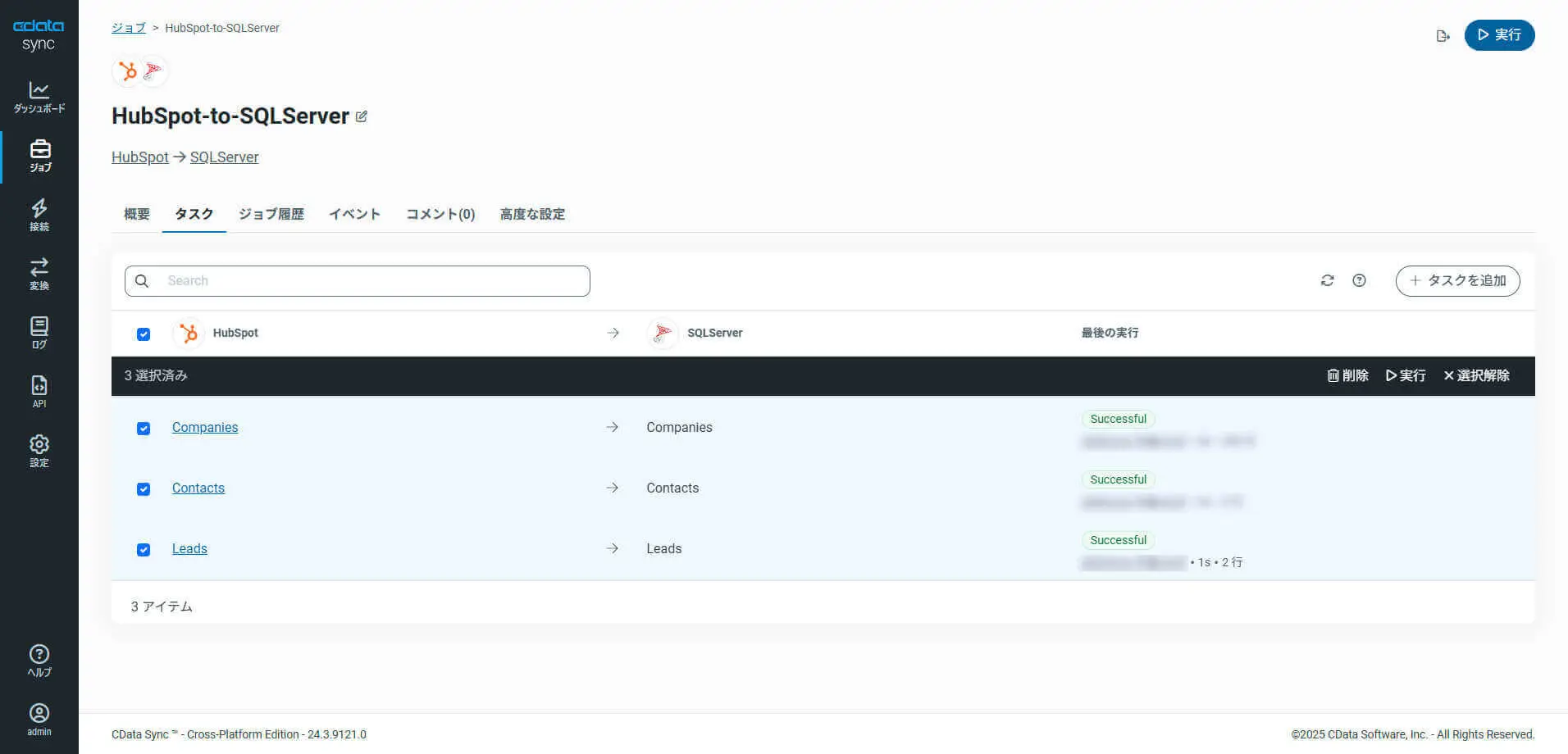The height and width of the screenshot is (754, 1568).
Task: Run the job with the top 実行 button
Action: 1499,35
